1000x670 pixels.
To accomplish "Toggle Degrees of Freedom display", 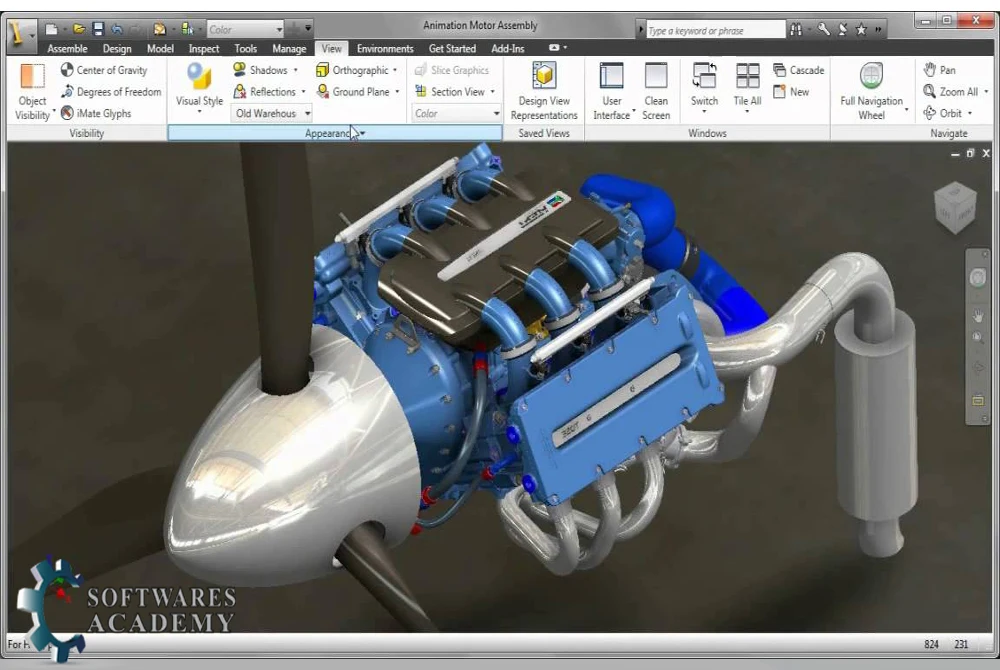I will [111, 92].
